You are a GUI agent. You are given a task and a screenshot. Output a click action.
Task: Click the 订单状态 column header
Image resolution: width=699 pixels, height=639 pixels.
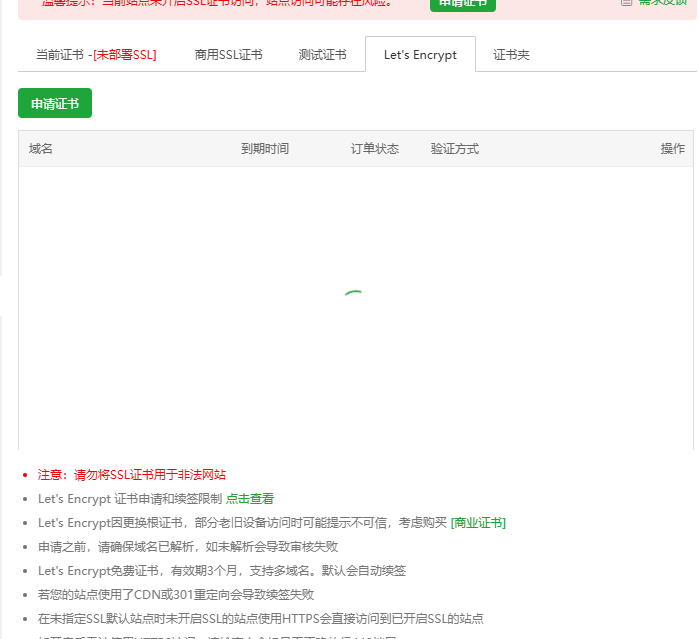[374, 148]
